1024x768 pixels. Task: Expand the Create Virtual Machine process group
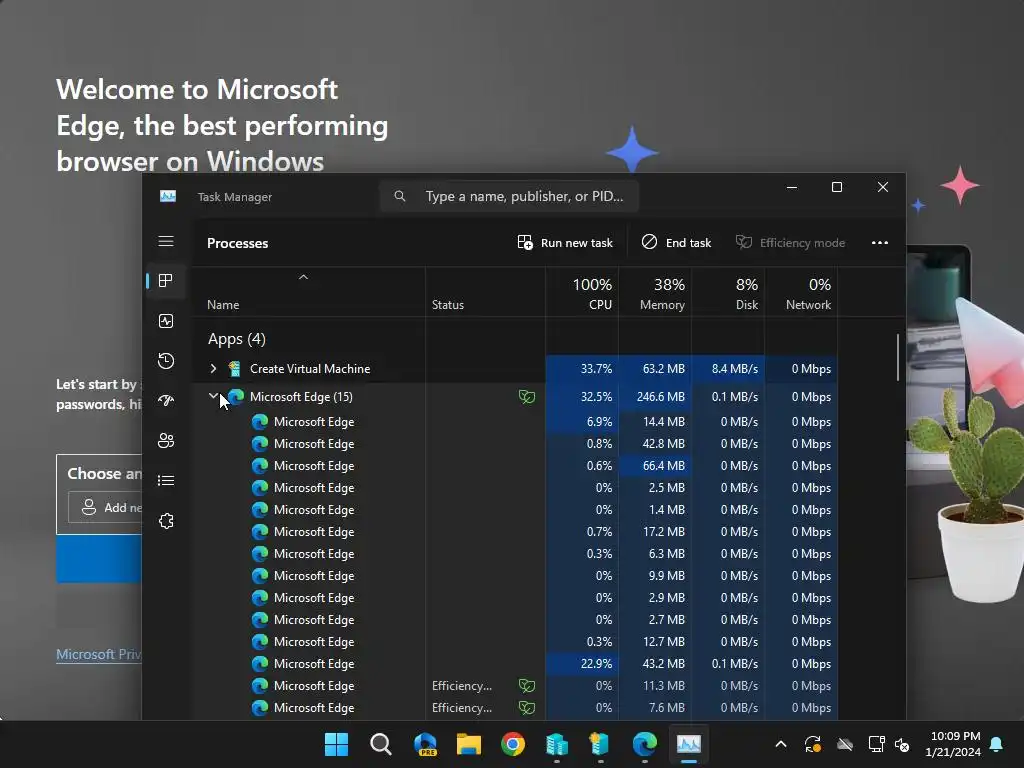point(213,368)
